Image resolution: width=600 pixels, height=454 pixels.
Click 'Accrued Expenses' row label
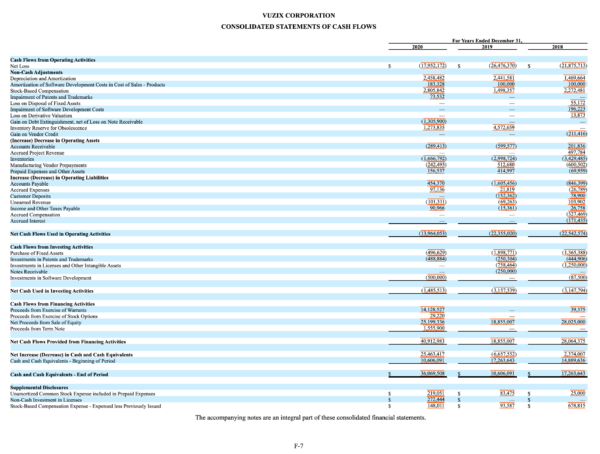click(x=29, y=190)
